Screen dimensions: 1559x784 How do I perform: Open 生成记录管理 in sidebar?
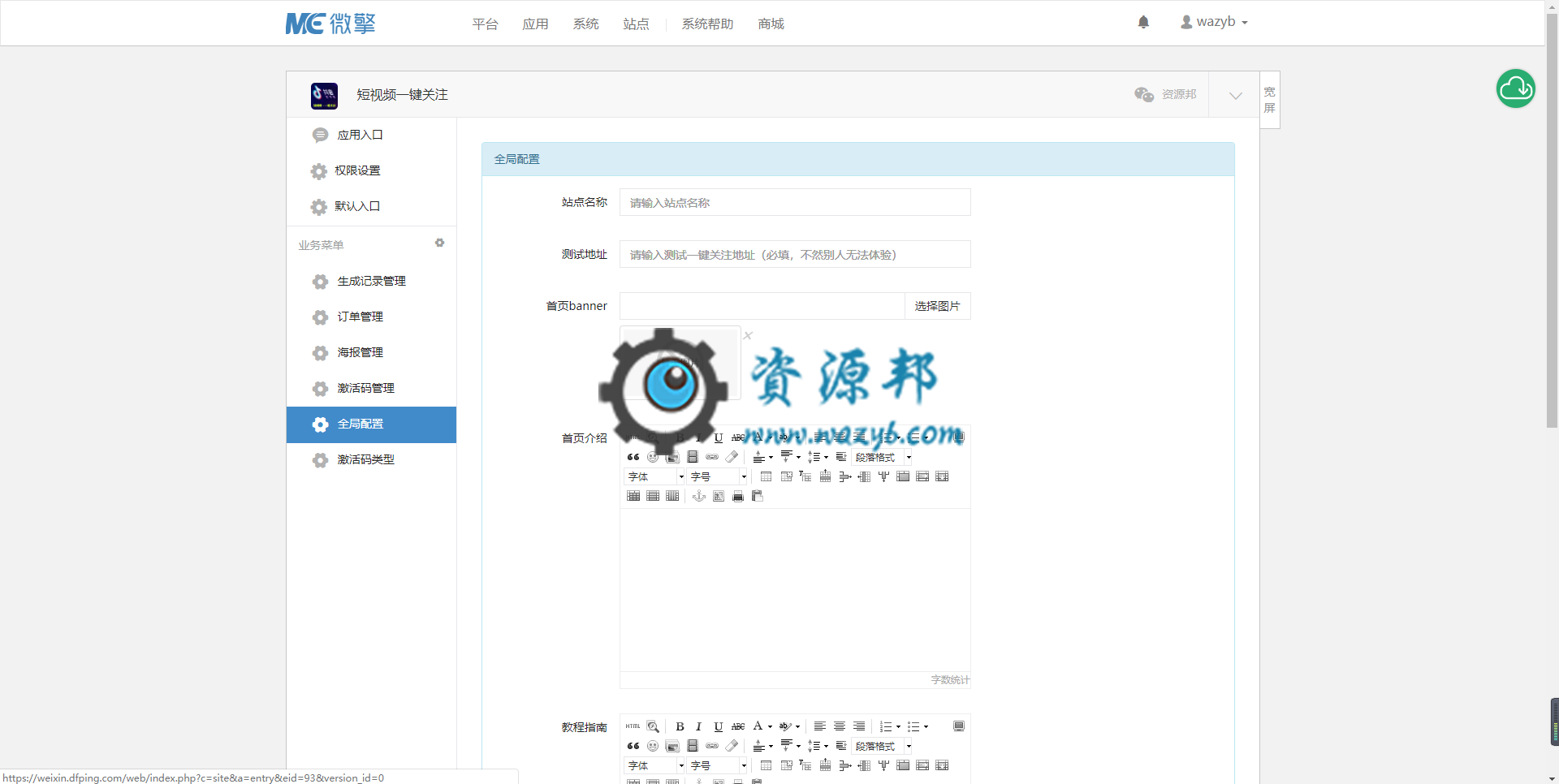tap(371, 281)
